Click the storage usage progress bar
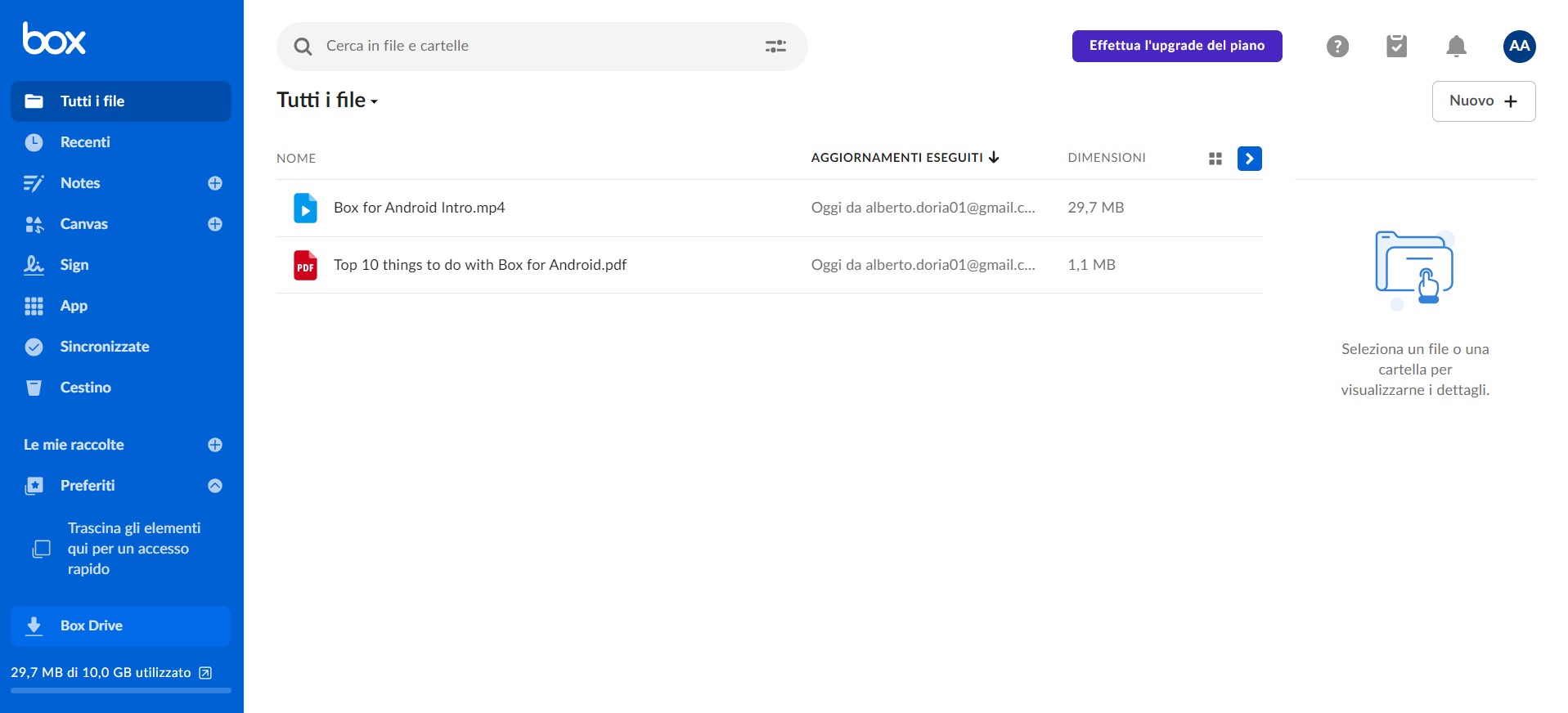The width and height of the screenshot is (1568, 713). coord(120,691)
